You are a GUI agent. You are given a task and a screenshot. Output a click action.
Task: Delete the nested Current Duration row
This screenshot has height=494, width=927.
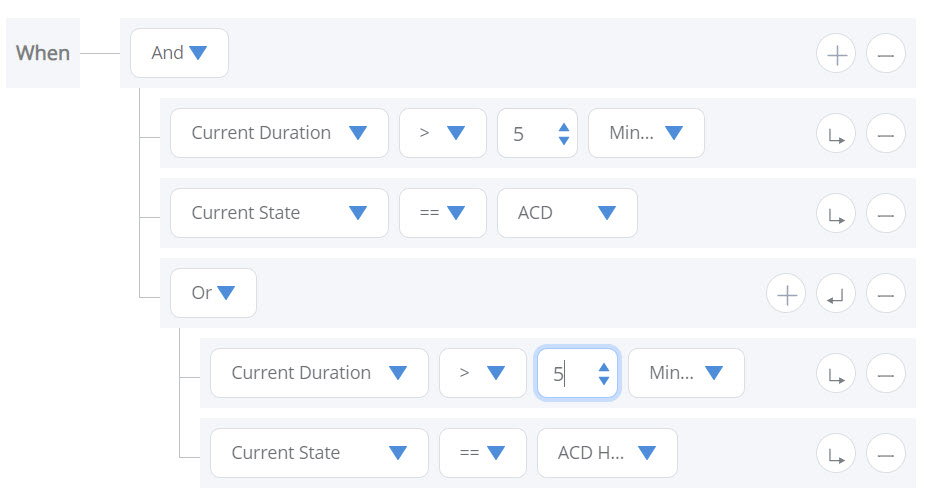tap(886, 373)
